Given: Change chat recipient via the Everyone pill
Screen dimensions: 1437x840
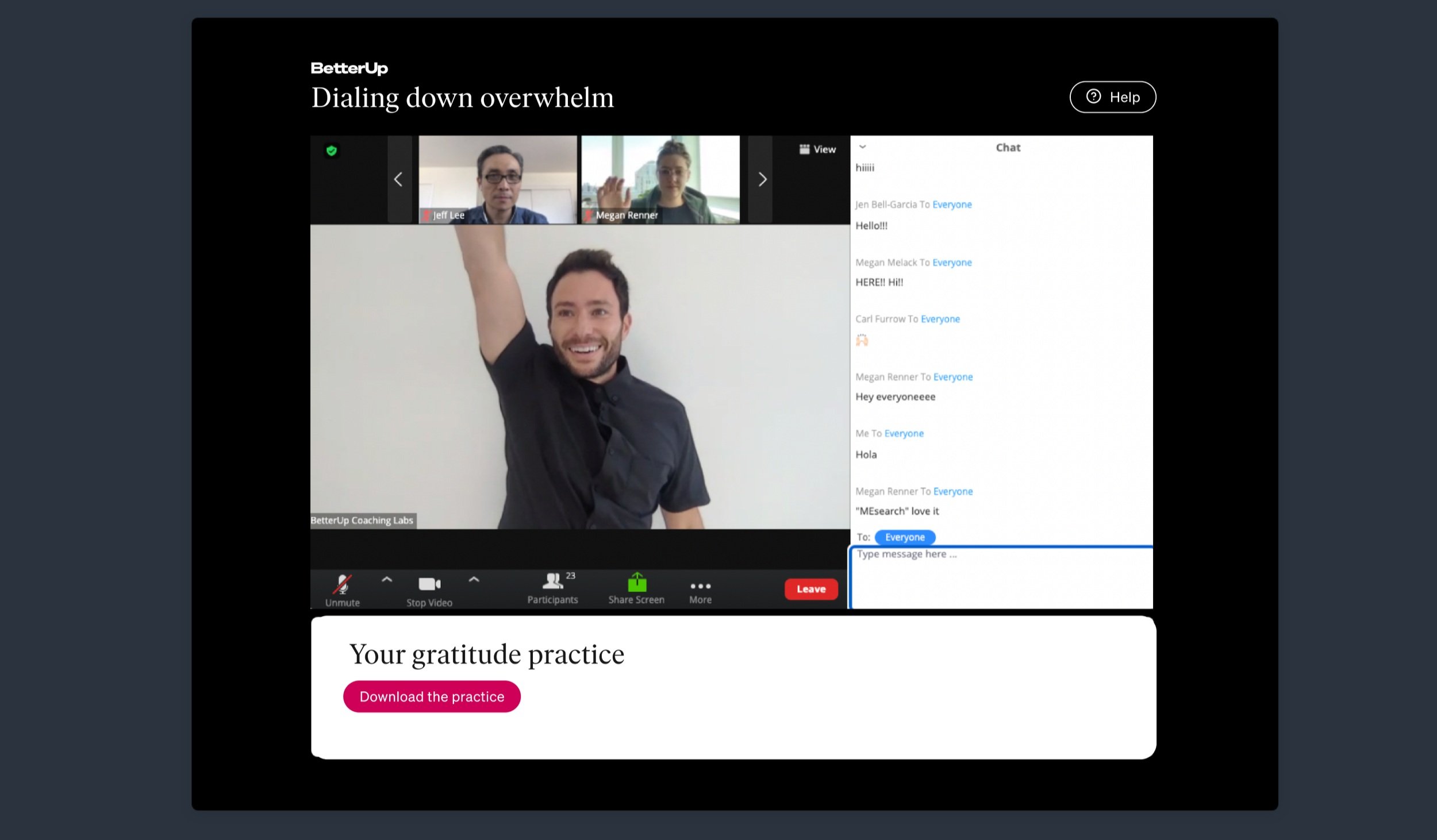Looking at the screenshot, I should [905, 537].
